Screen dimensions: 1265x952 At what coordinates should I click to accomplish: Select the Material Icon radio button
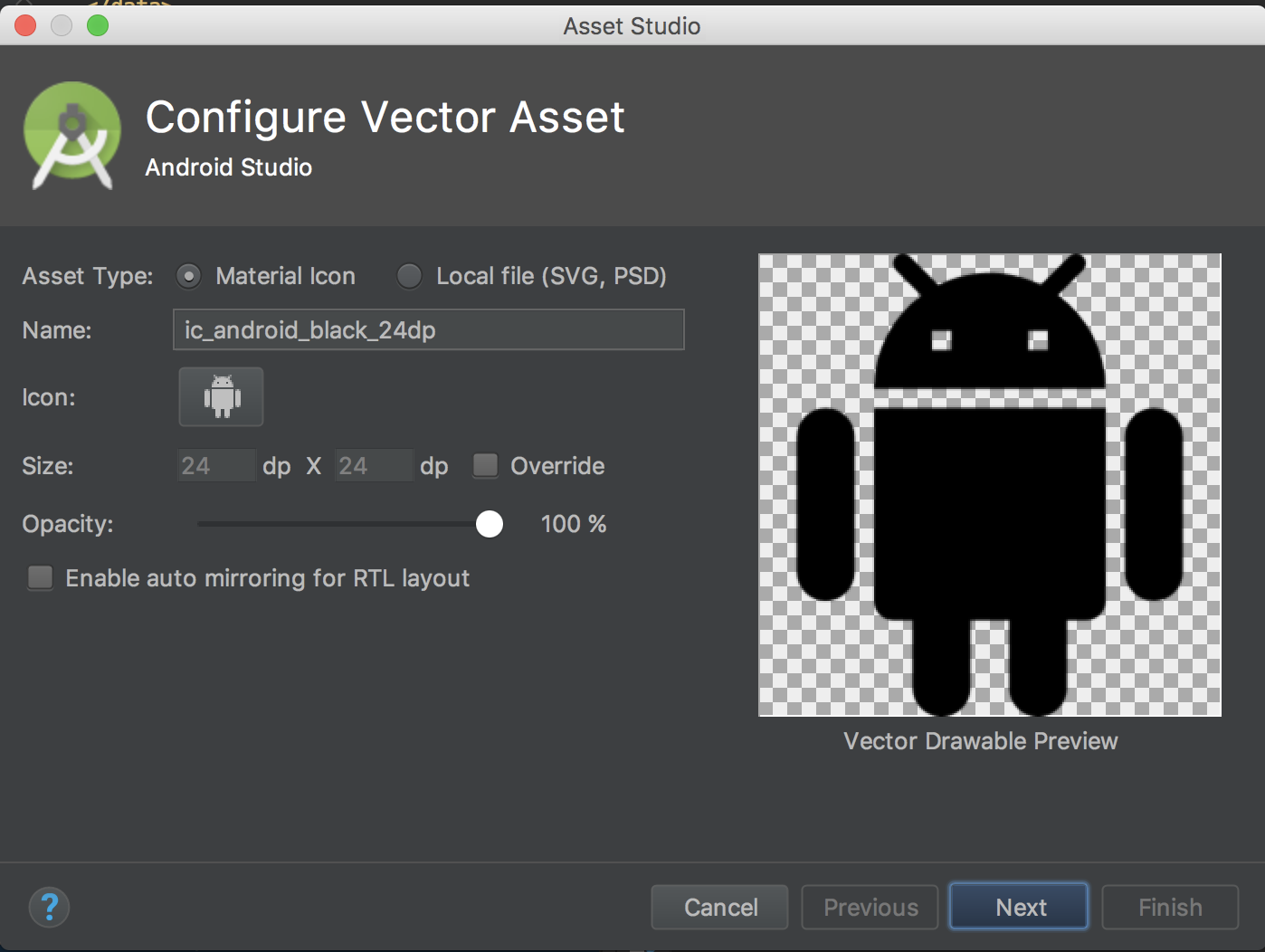pyautogui.click(x=189, y=276)
